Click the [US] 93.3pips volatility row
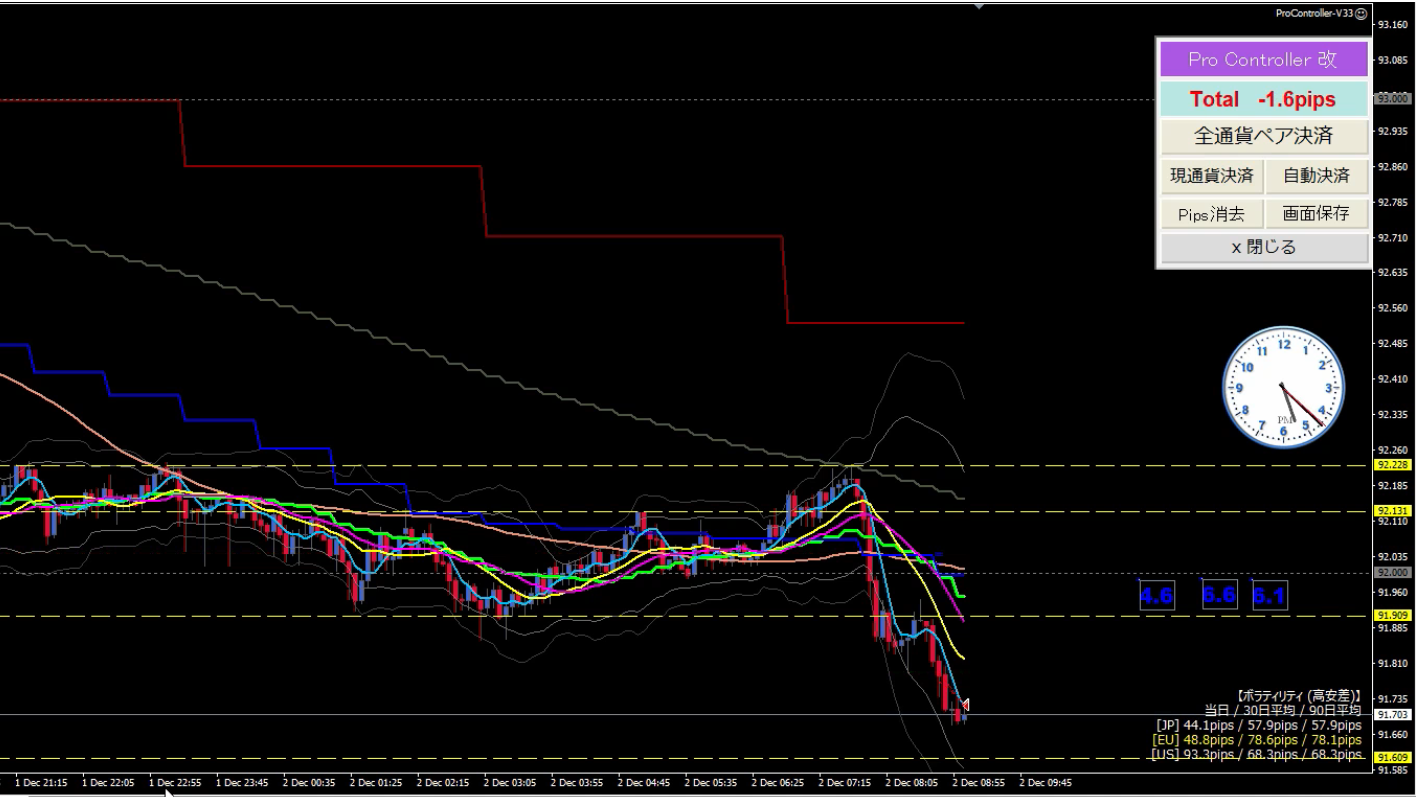This screenshot has height=797, width=1416. click(x=1257, y=754)
